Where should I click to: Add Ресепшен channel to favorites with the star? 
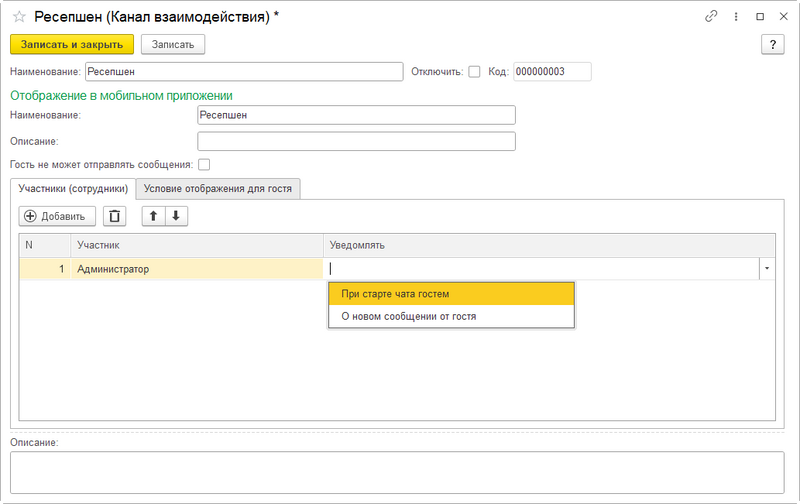tap(19, 17)
